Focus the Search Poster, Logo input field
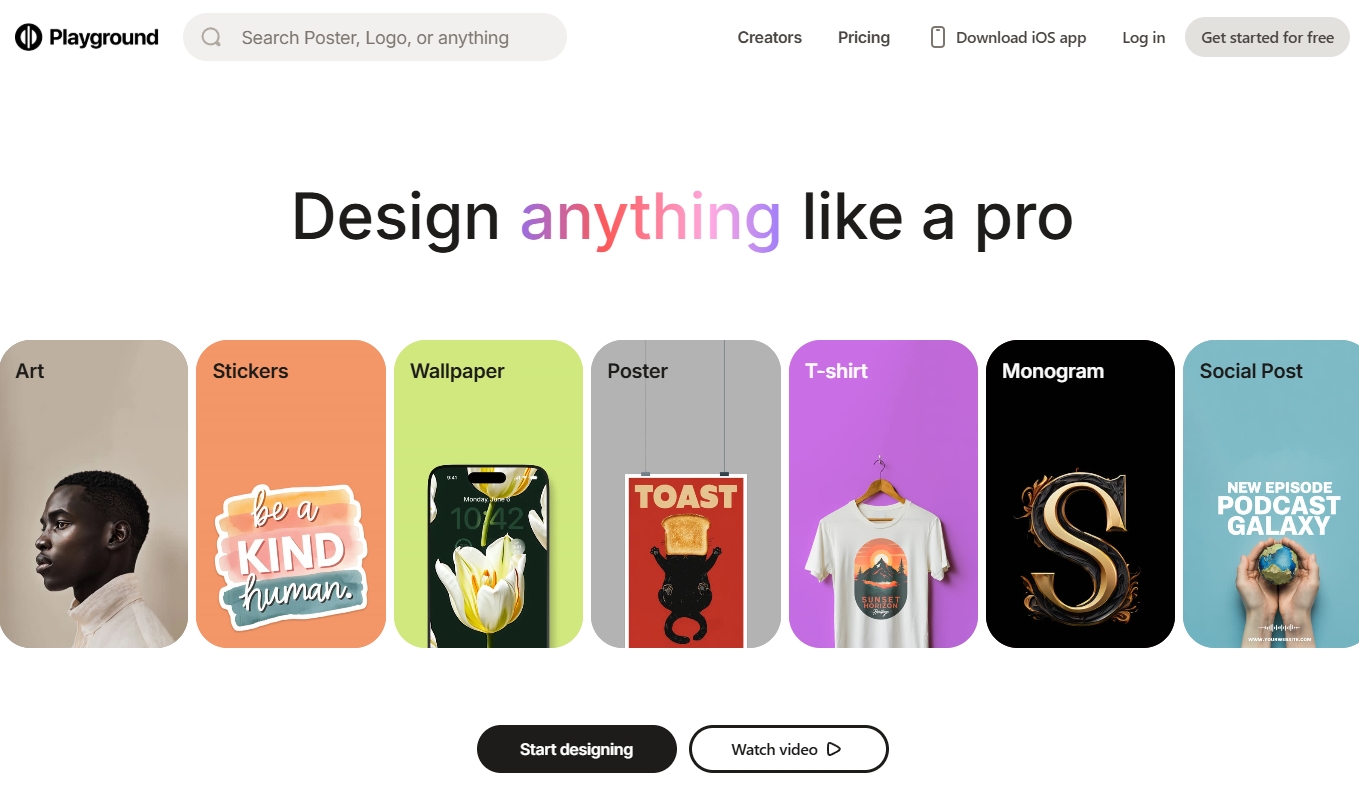 (375, 37)
